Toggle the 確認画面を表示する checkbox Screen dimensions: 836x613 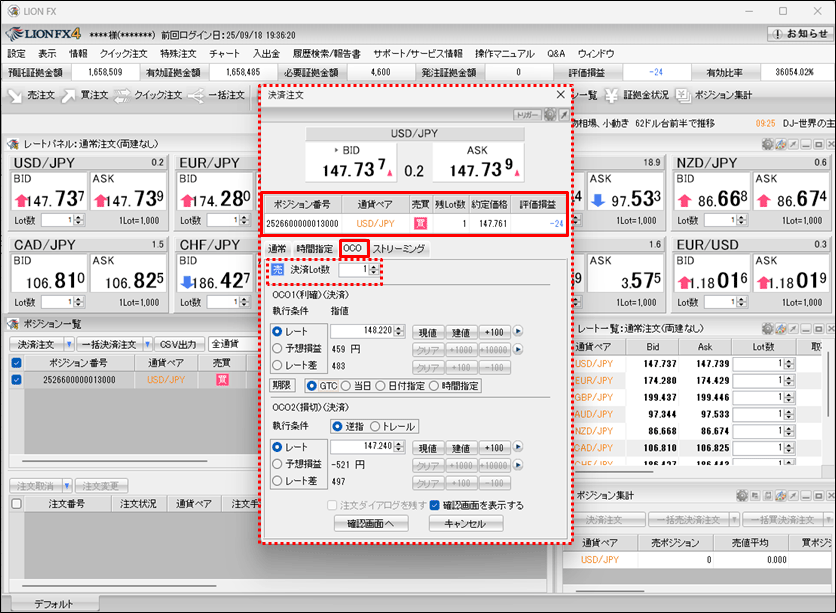[434, 505]
